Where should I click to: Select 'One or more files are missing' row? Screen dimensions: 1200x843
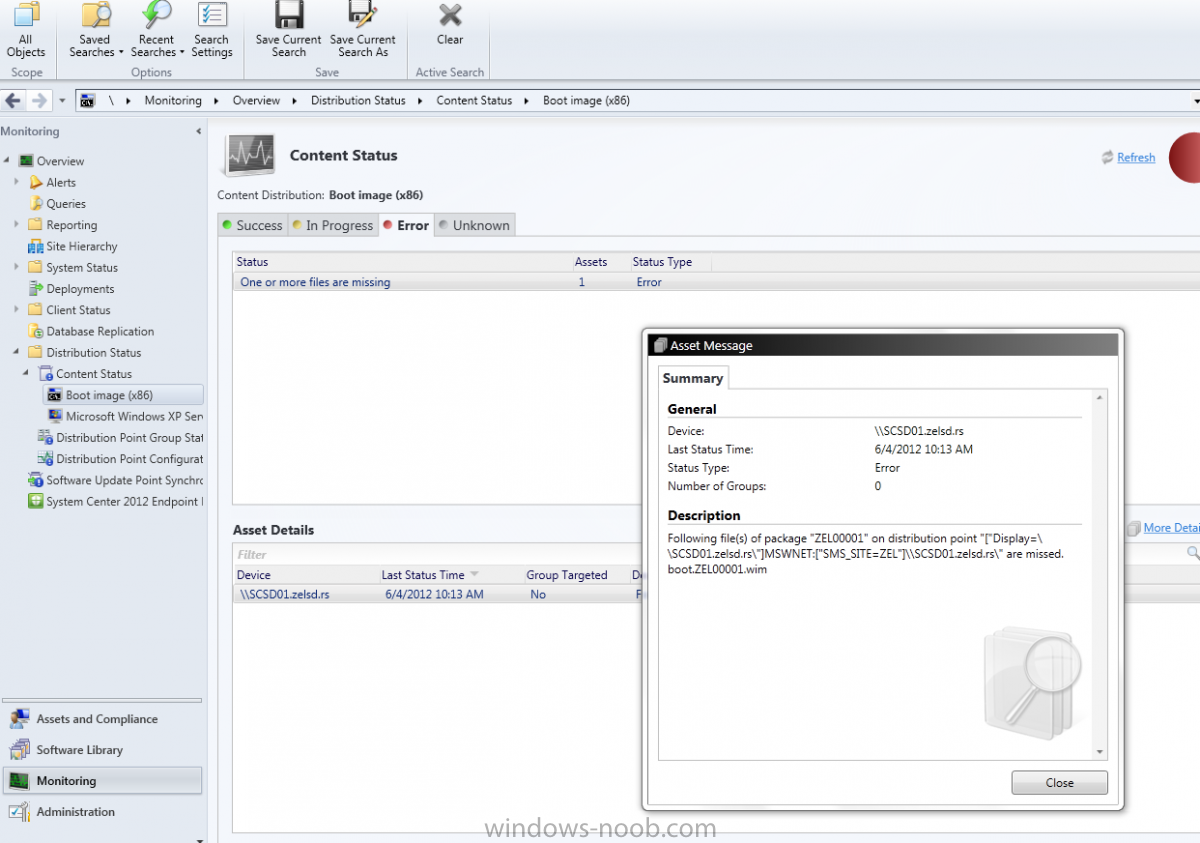click(715, 282)
